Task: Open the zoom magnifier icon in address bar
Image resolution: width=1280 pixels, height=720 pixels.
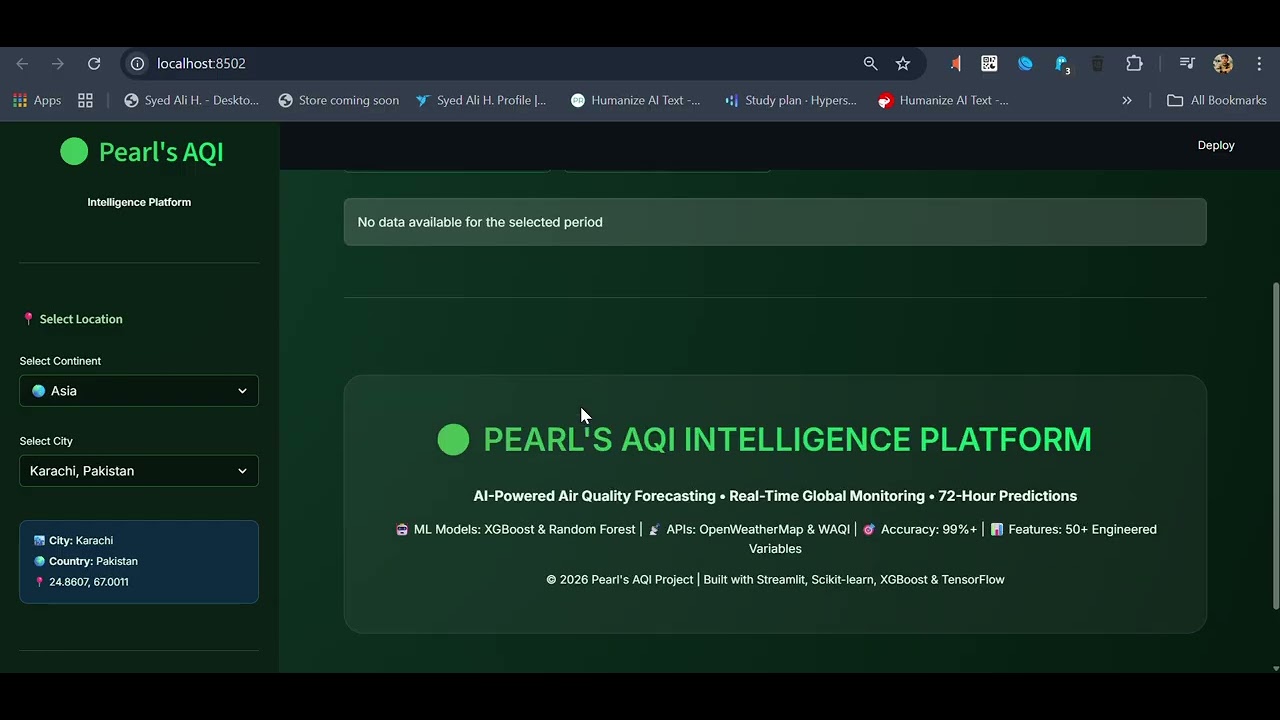Action: (870, 63)
